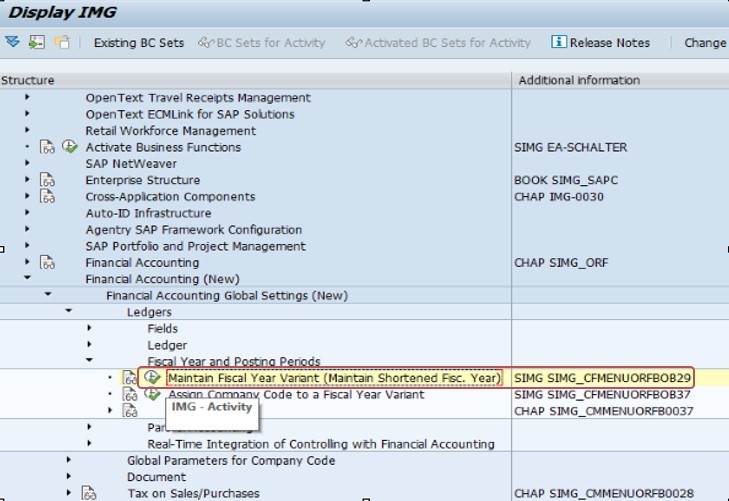The width and height of the screenshot is (729, 501).
Task: Execute Maintain Fiscal Year Variant activity icon
Action: click(152, 377)
